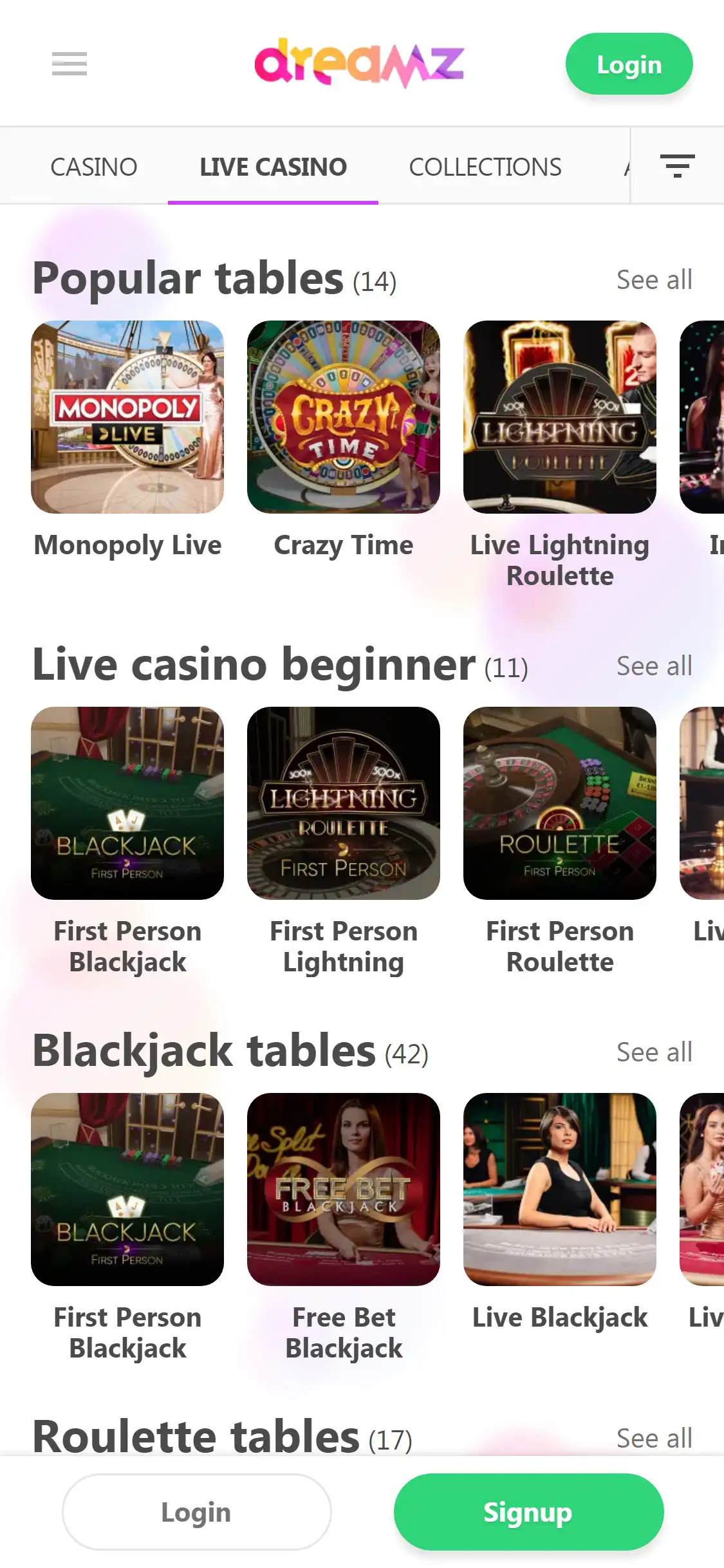See all Live casino beginner games
The height and width of the screenshot is (1568, 724).
coord(654,666)
